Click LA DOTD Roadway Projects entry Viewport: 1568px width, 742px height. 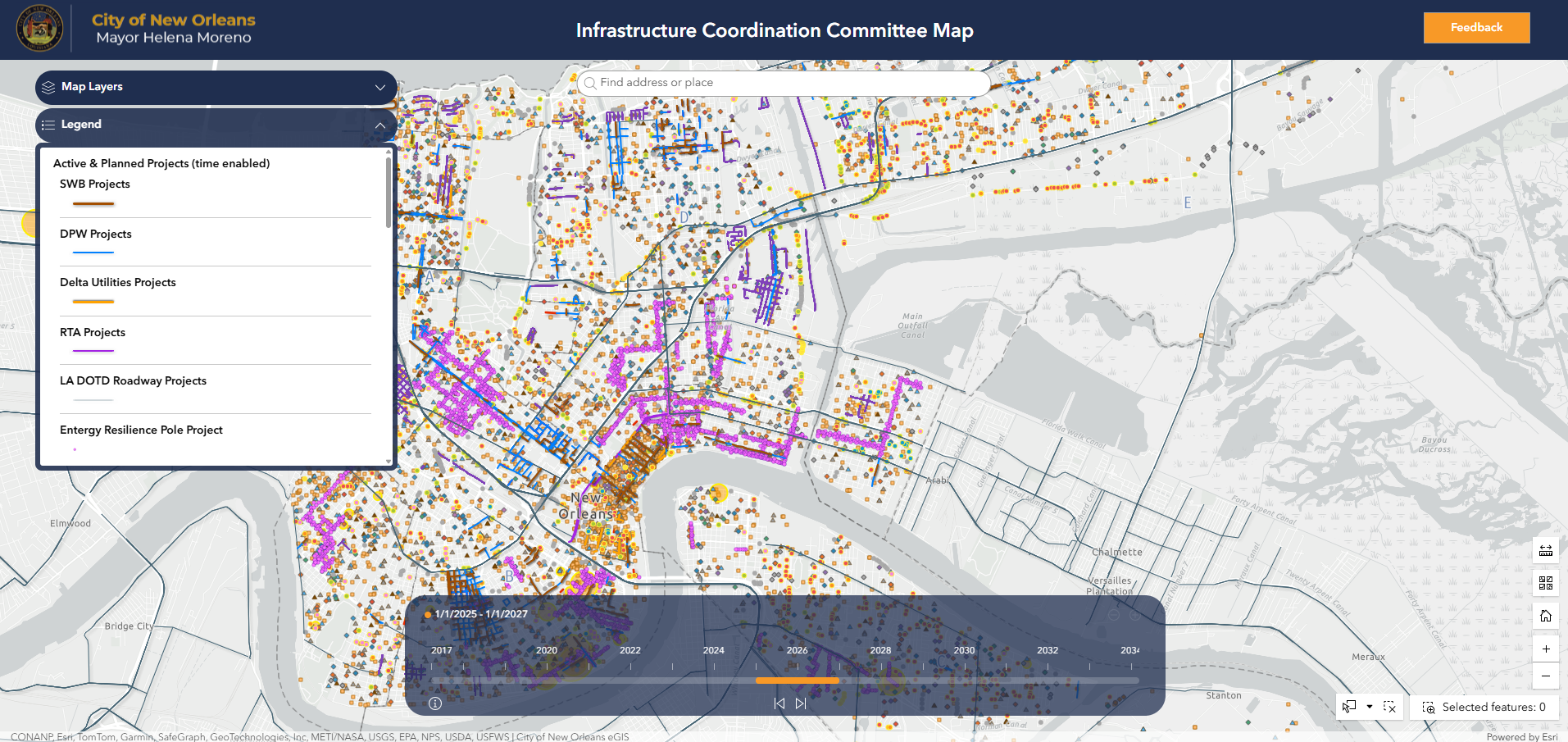click(133, 381)
